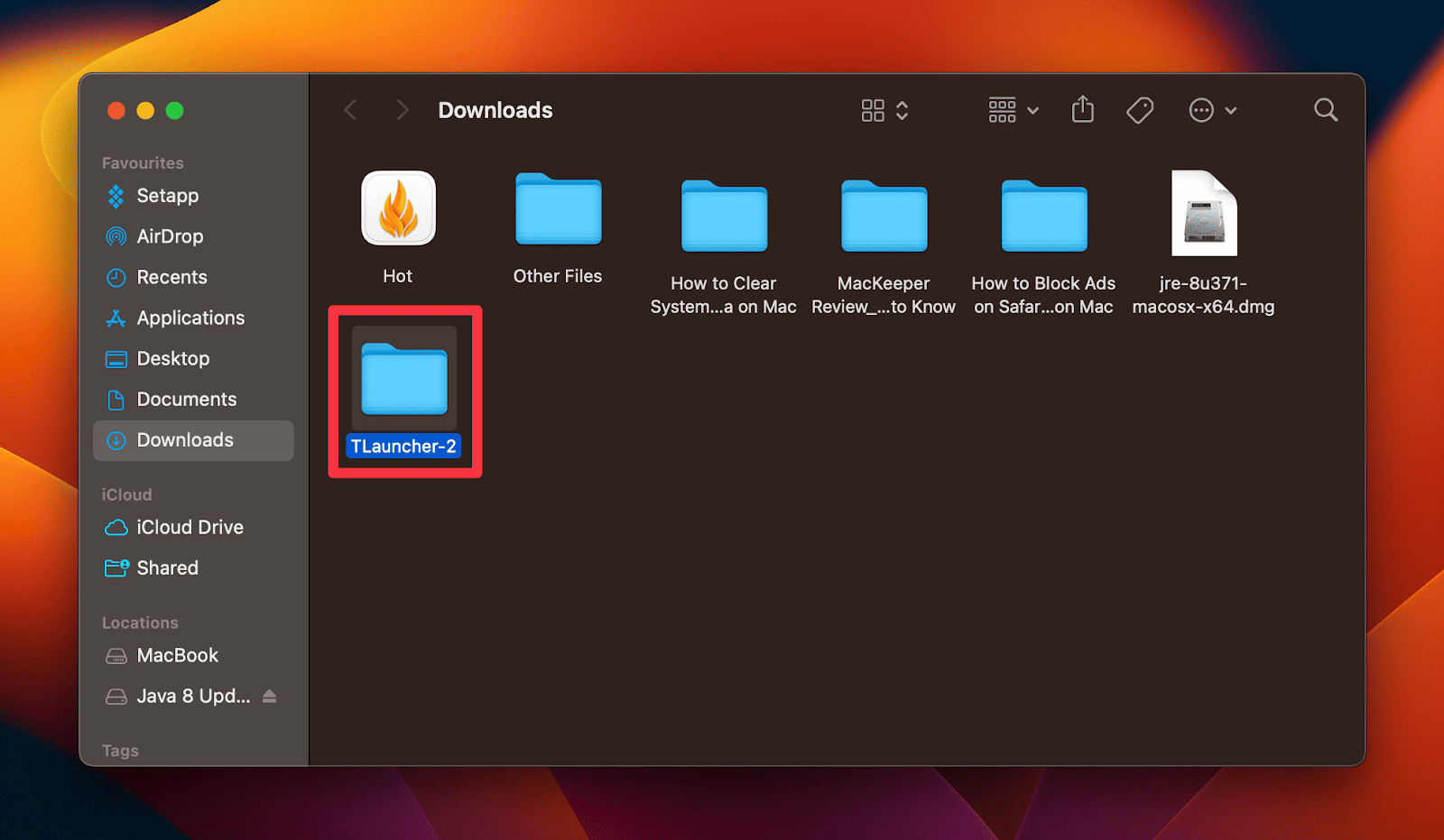Click the Favourites section header
This screenshot has height=840, width=1444.
tap(143, 163)
